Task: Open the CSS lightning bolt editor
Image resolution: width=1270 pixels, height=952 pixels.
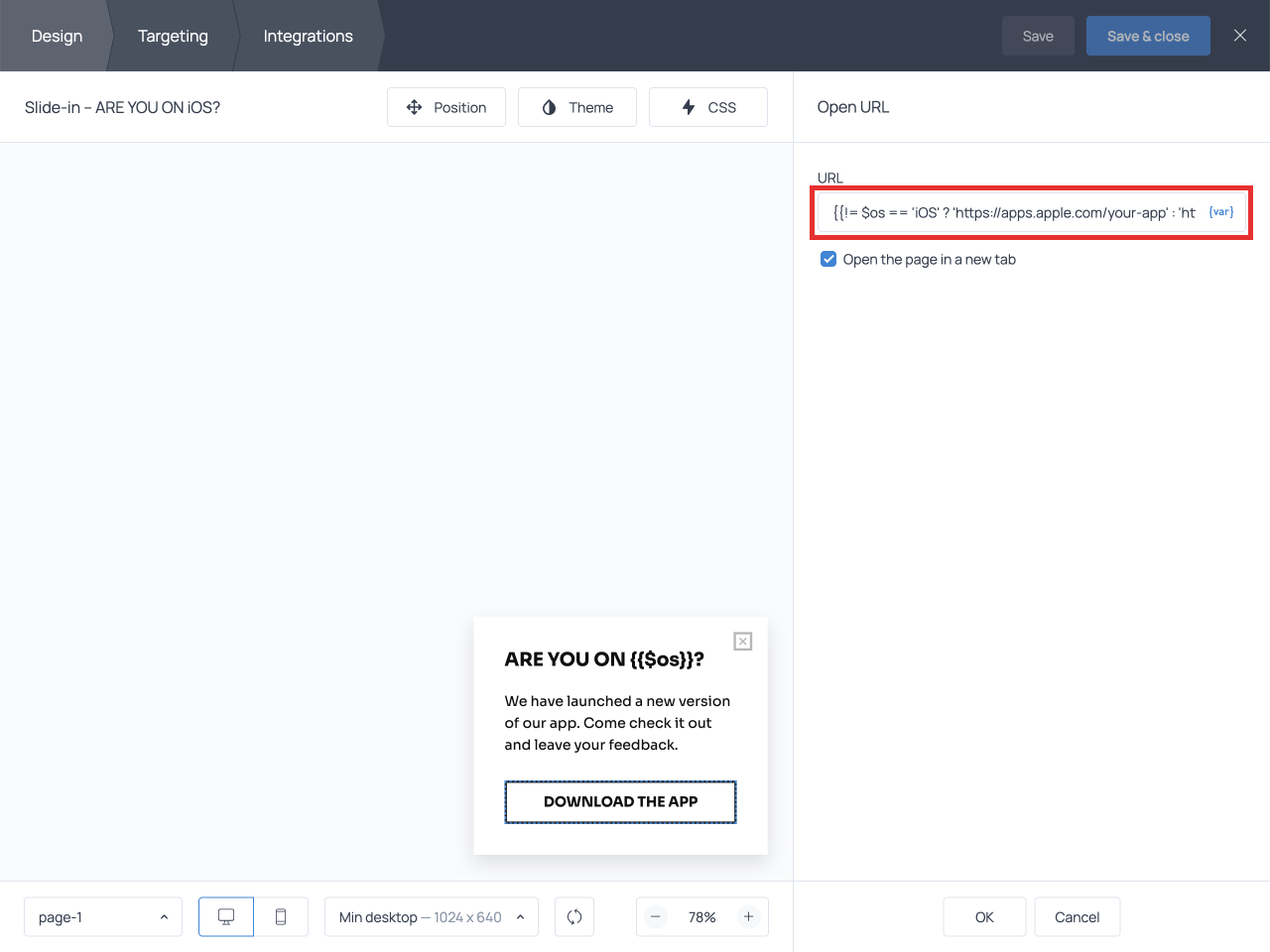Action: (707, 107)
